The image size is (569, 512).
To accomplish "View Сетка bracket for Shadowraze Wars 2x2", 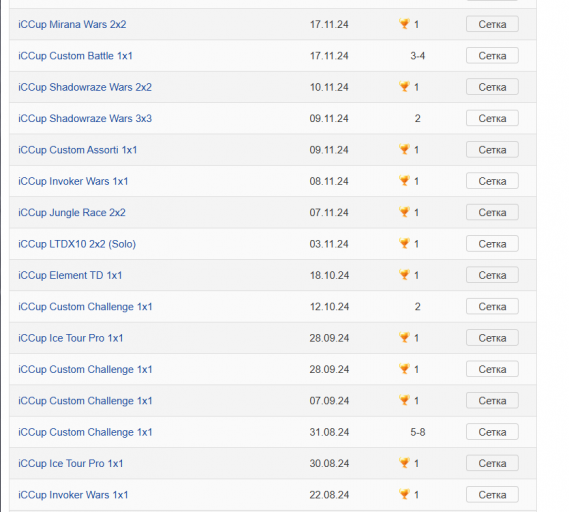I will (492, 87).
